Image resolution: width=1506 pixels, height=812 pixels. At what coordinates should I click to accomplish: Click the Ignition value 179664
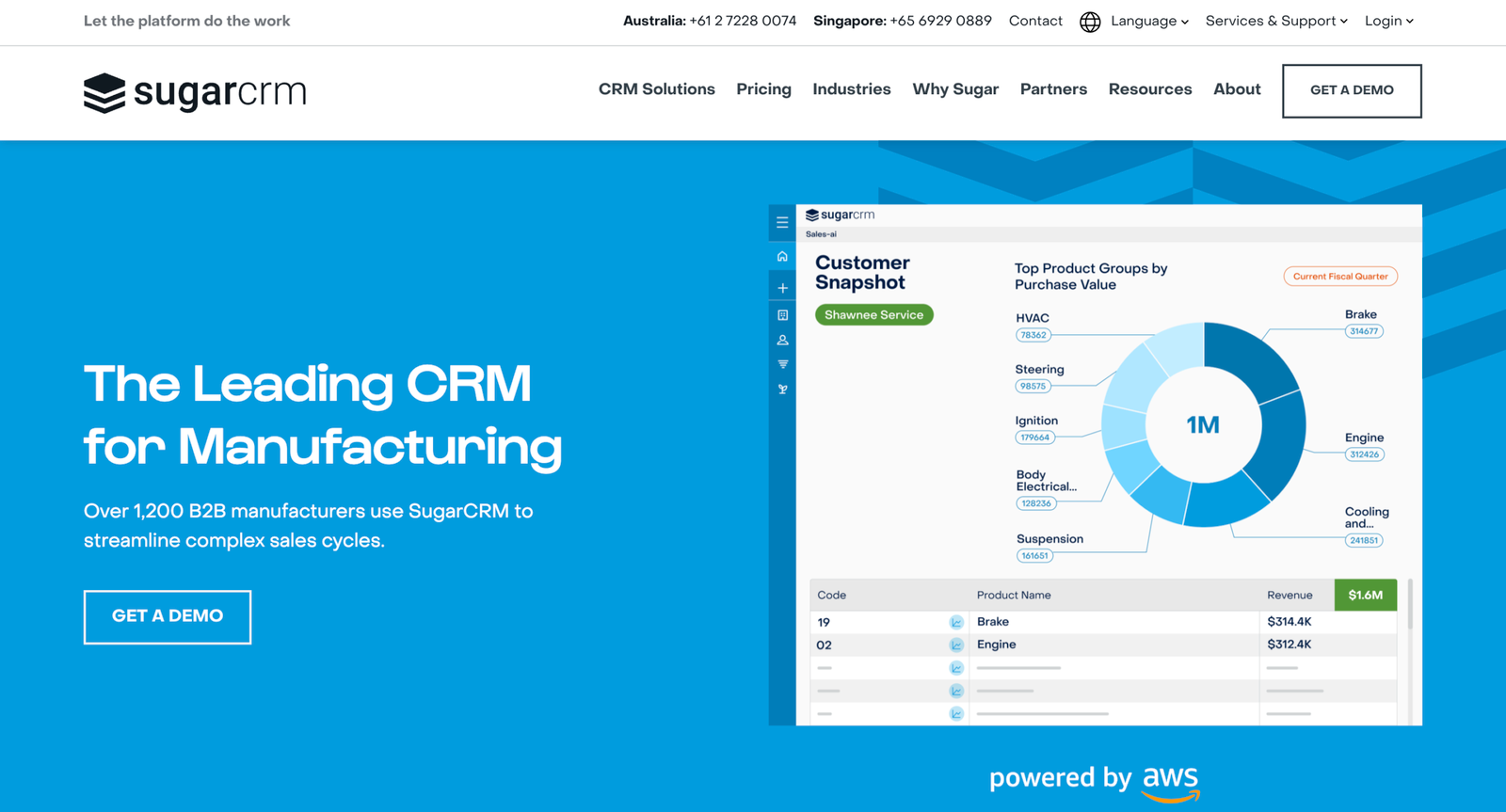click(1035, 438)
